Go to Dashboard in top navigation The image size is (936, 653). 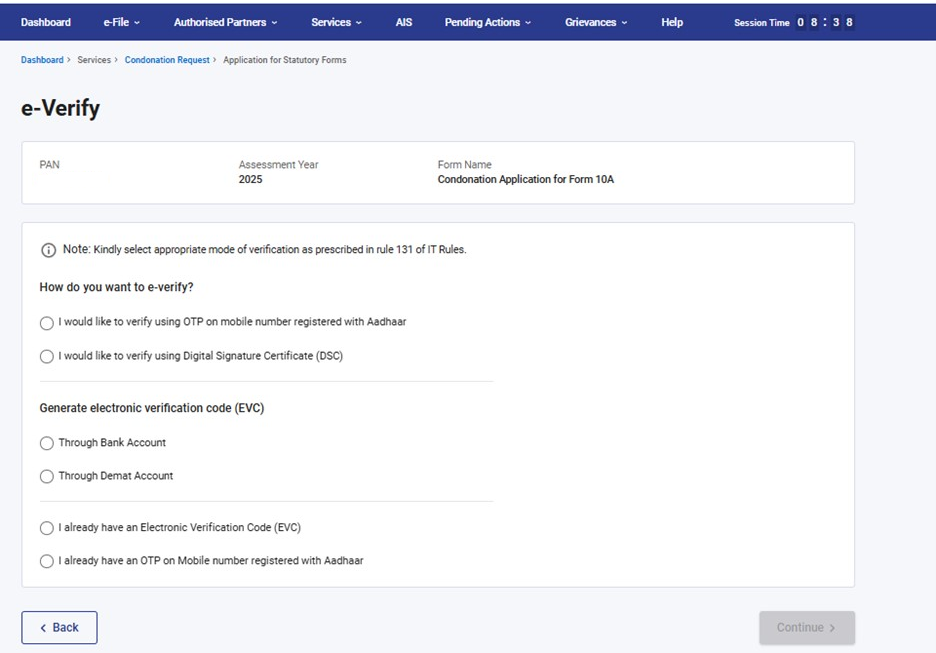(46, 22)
